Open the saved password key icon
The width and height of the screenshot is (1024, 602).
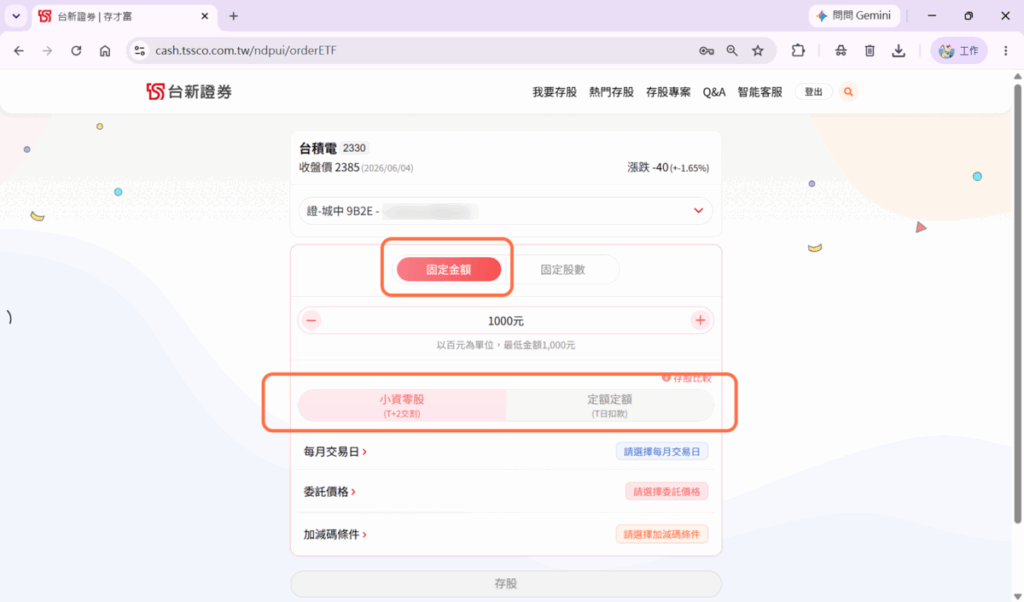coord(706,50)
